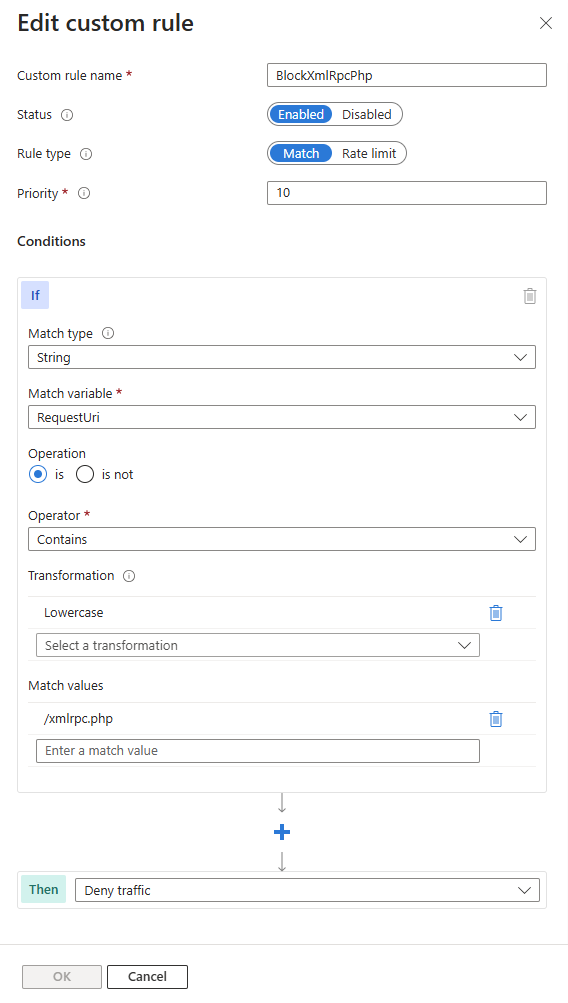Close the Edit custom rule pane
This screenshot has width=568, height=1003.
pyautogui.click(x=546, y=24)
